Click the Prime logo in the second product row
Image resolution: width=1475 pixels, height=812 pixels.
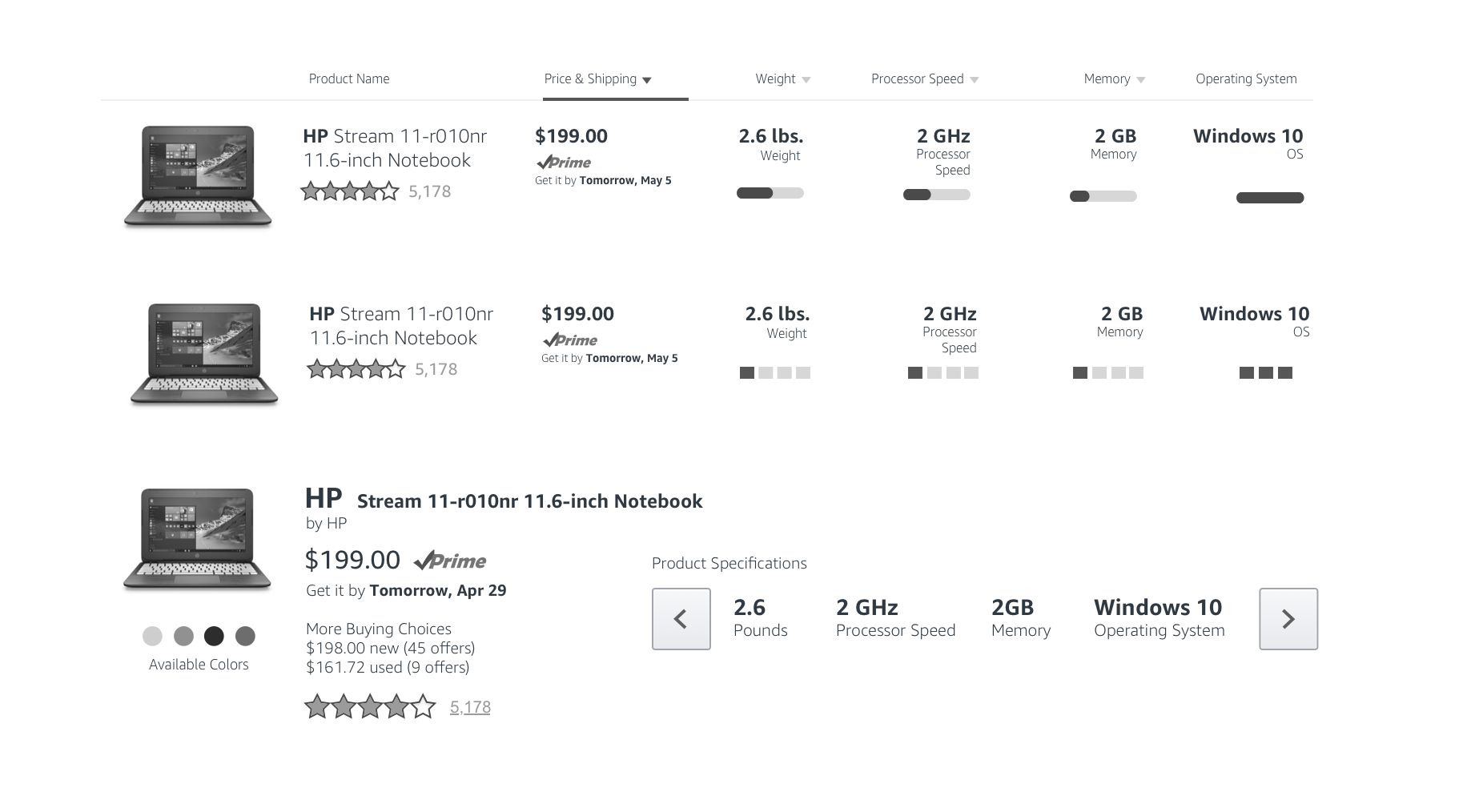point(570,340)
